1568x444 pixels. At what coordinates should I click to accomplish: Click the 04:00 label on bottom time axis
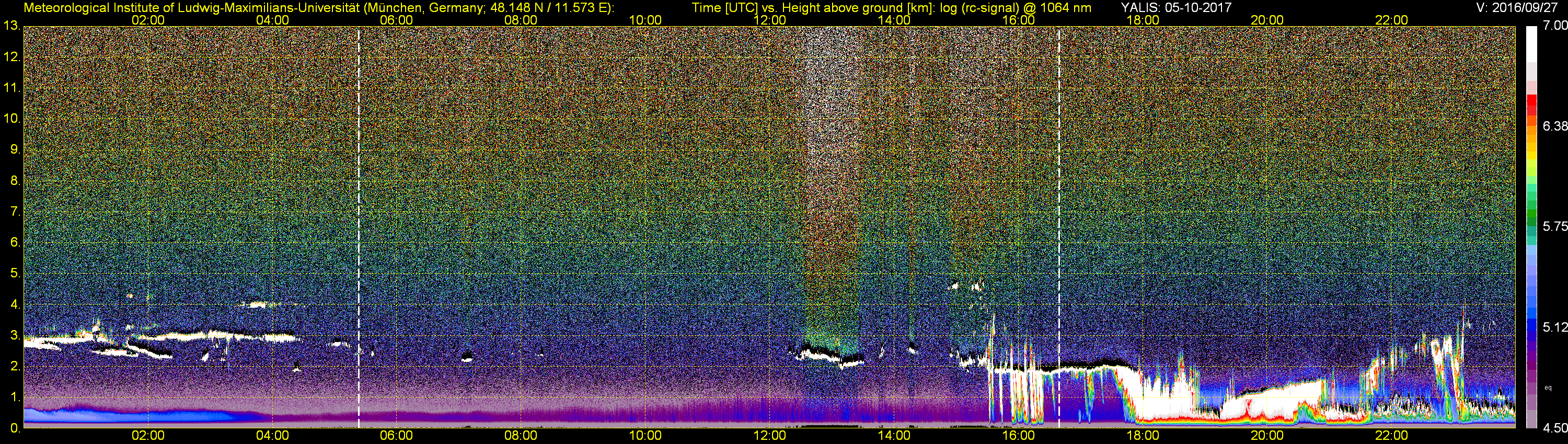coord(272,436)
